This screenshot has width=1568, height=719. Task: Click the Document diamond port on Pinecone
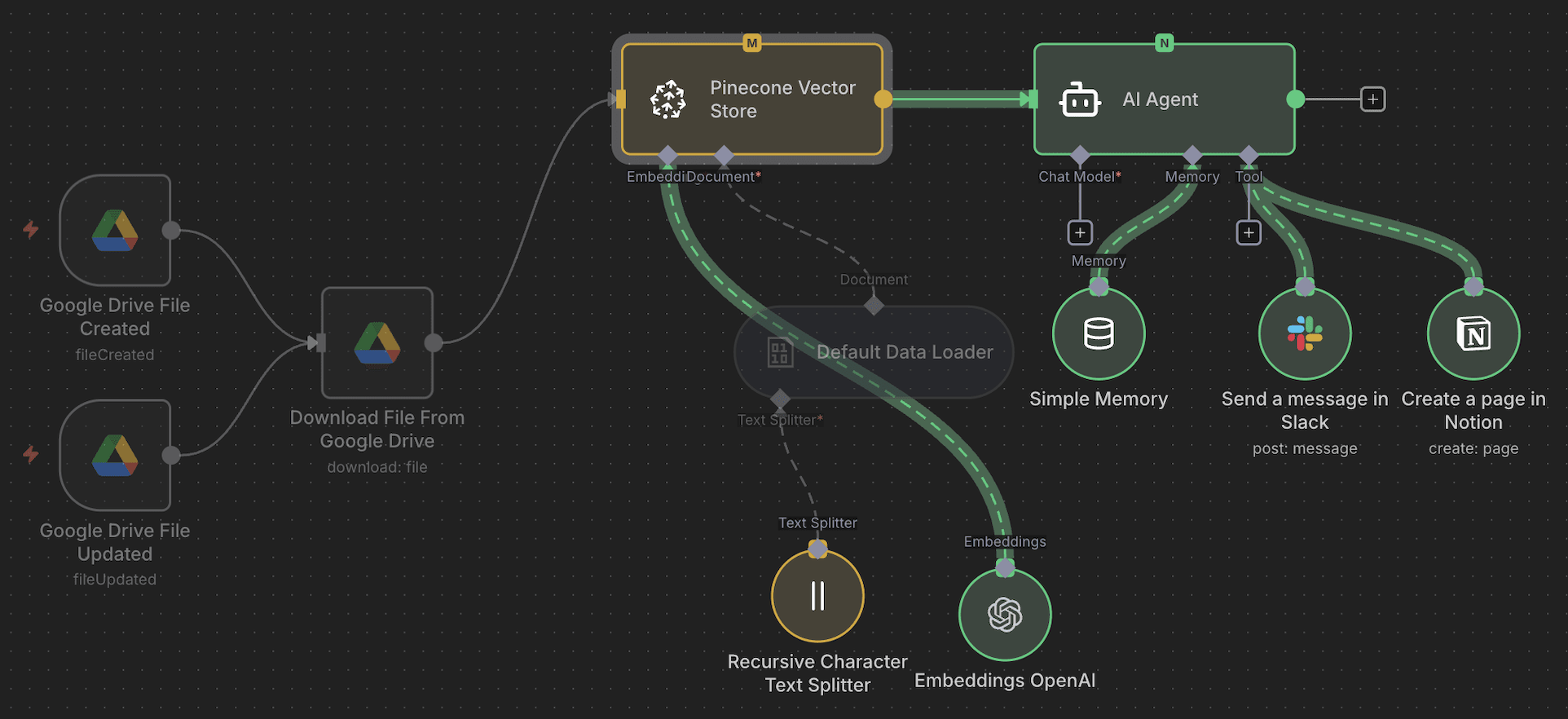724,155
